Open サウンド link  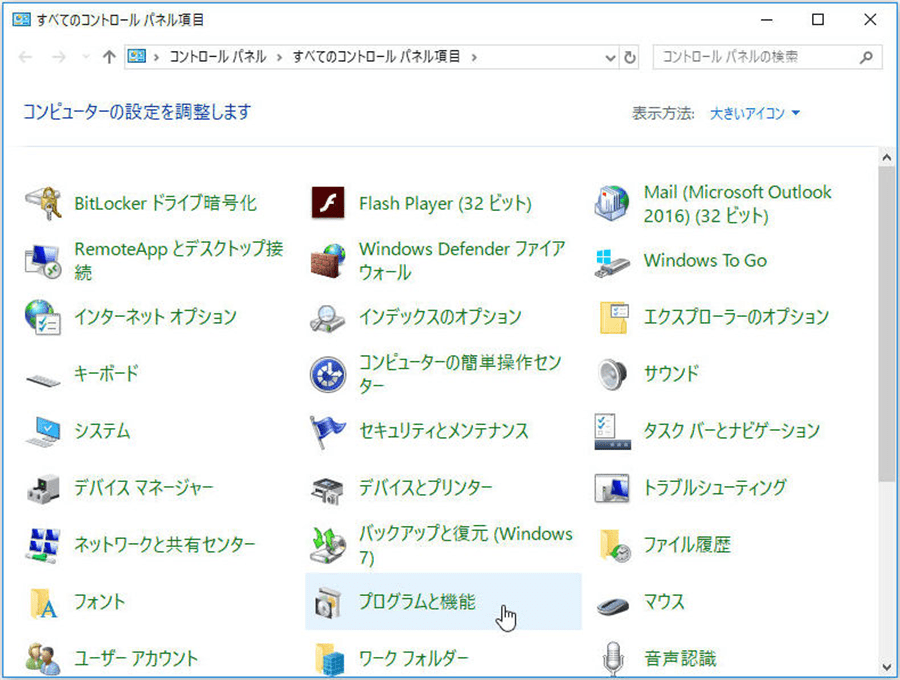tap(672, 374)
